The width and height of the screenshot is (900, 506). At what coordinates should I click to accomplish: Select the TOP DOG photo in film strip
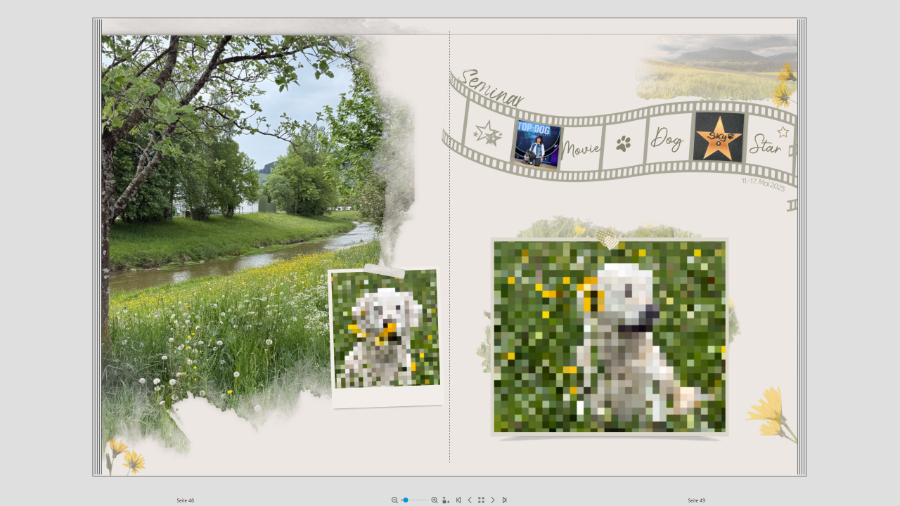(537, 143)
